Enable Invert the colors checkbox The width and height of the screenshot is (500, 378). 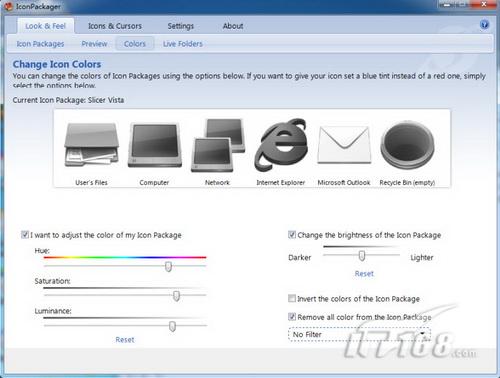(292, 298)
